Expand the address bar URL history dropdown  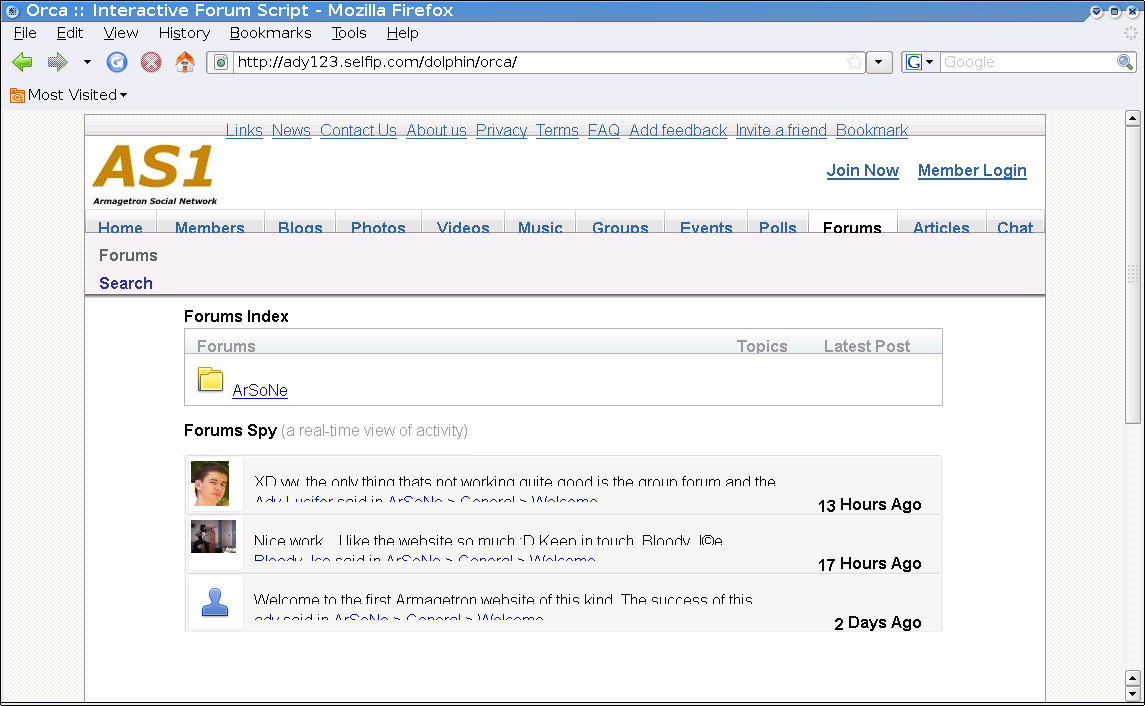tap(879, 62)
